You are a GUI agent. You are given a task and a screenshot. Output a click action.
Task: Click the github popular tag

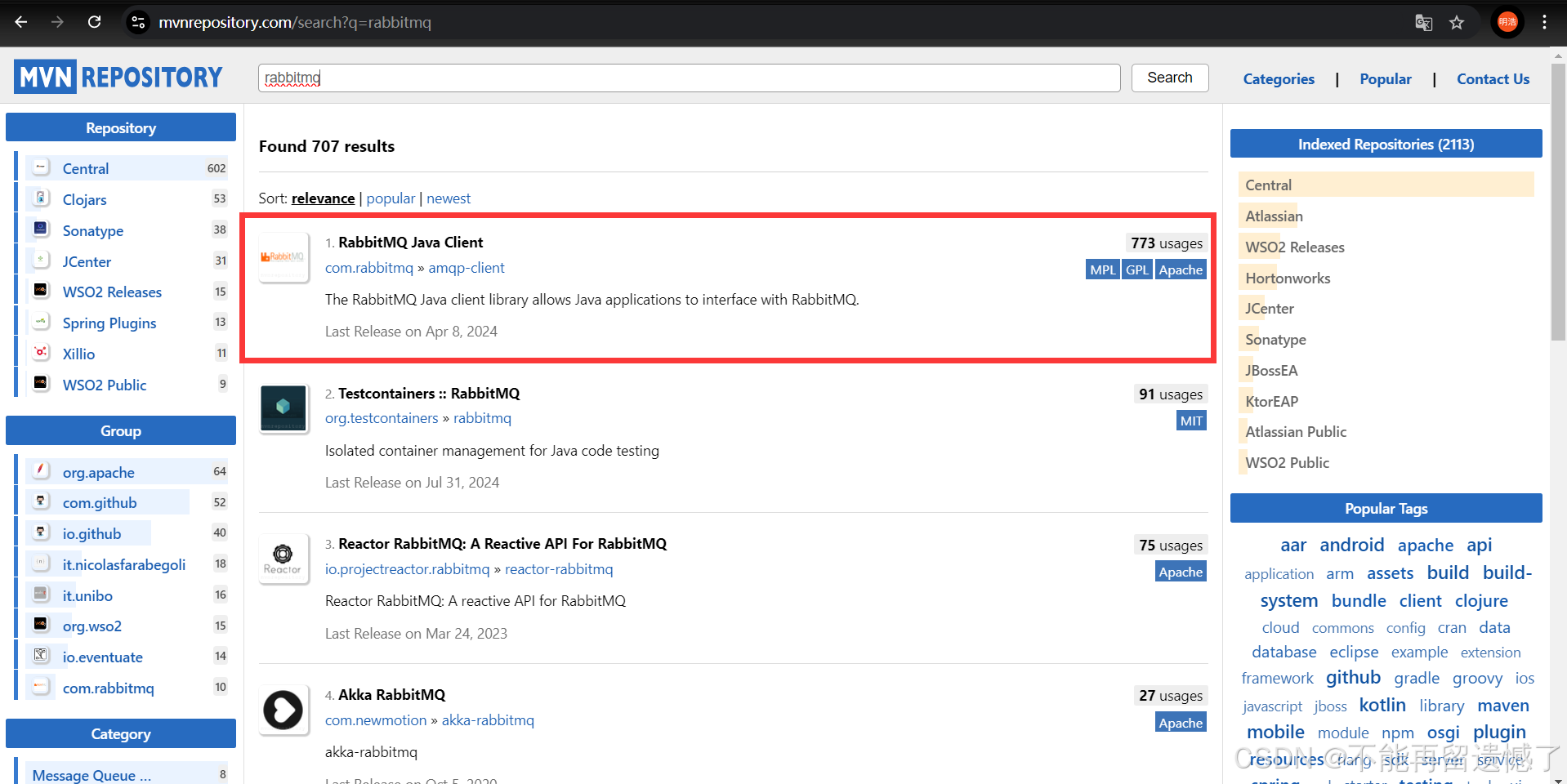click(1353, 678)
